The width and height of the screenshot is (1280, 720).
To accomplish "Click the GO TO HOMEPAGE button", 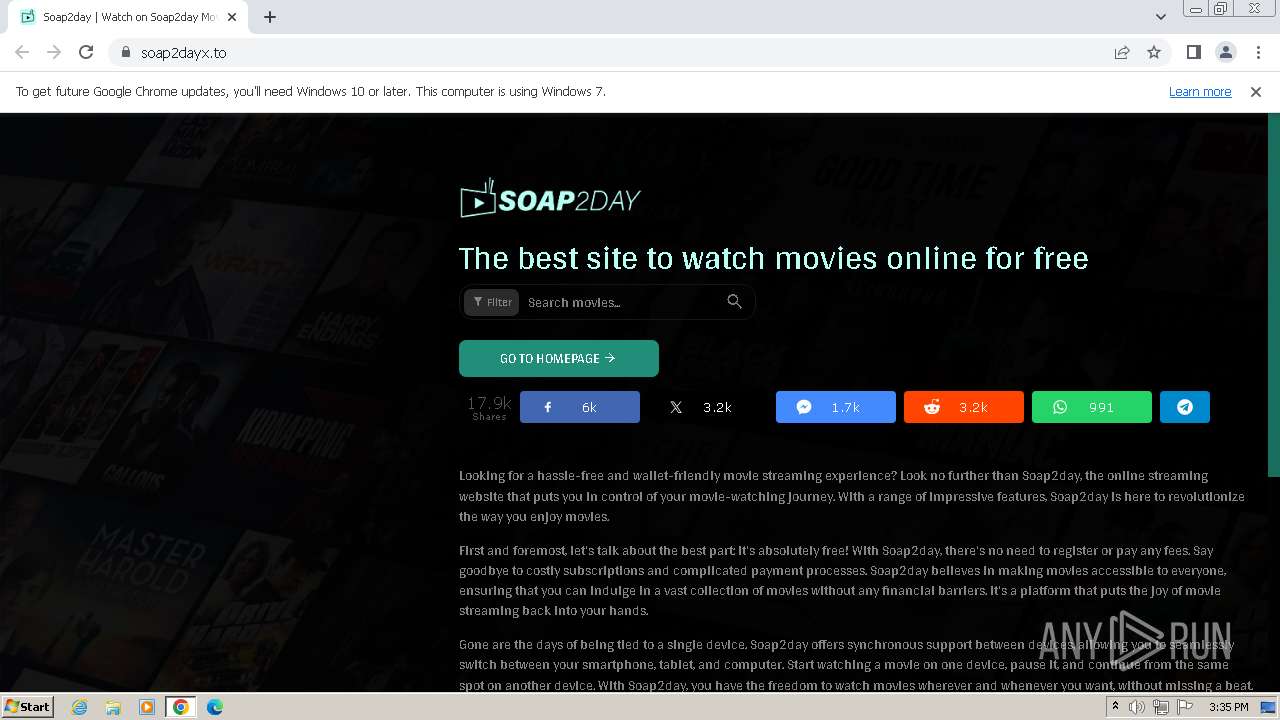I will [559, 358].
